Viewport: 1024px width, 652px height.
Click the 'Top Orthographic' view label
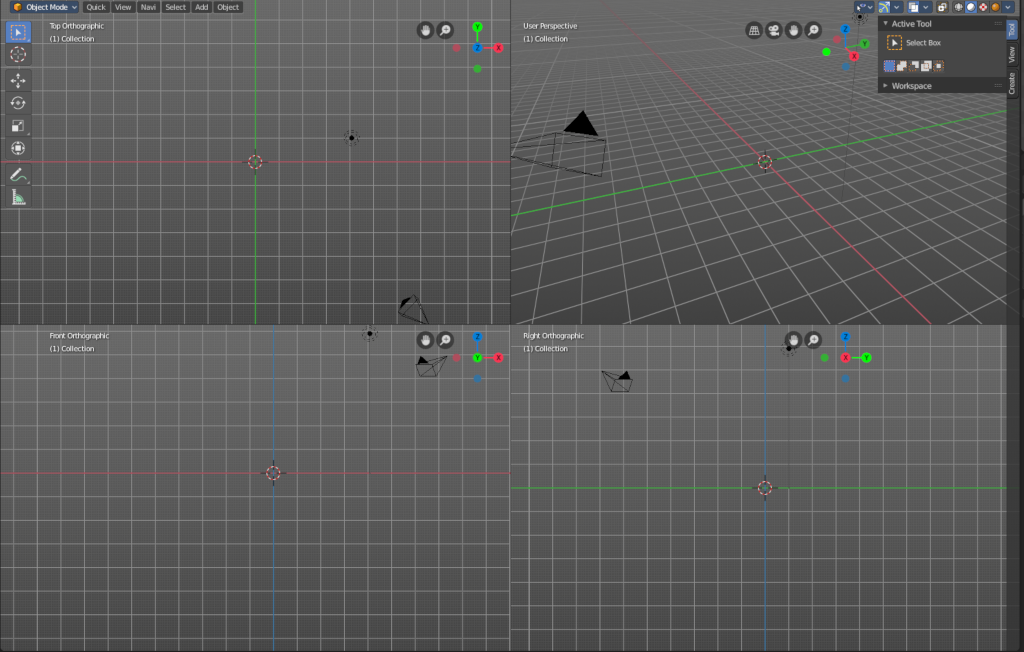point(76,26)
